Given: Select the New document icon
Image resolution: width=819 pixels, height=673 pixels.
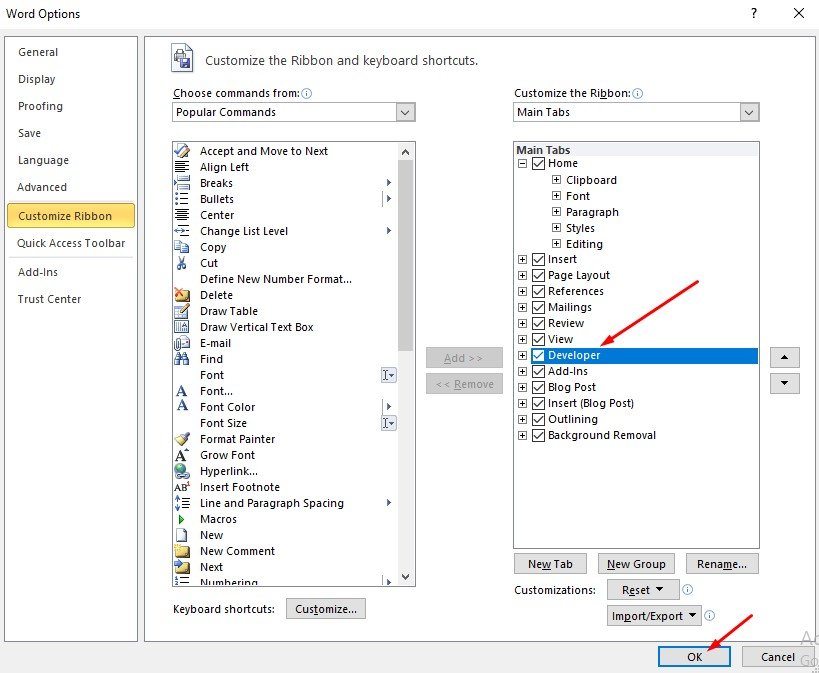Looking at the screenshot, I should click(181, 535).
